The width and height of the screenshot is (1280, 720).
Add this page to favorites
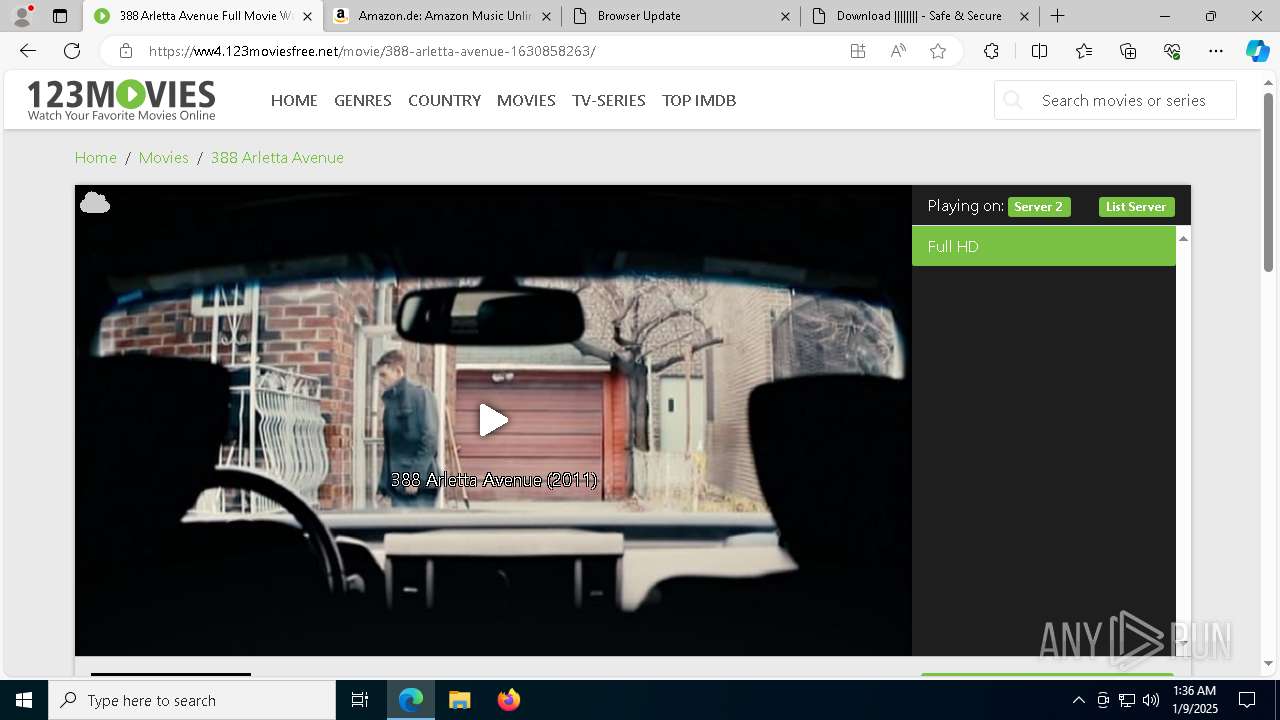(938, 51)
